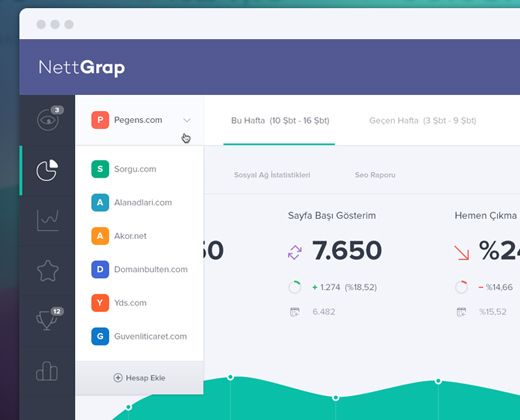This screenshot has width=520, height=420.
Task: Click the + 1.274 (%18,52) change text
Action: [x=344, y=287]
